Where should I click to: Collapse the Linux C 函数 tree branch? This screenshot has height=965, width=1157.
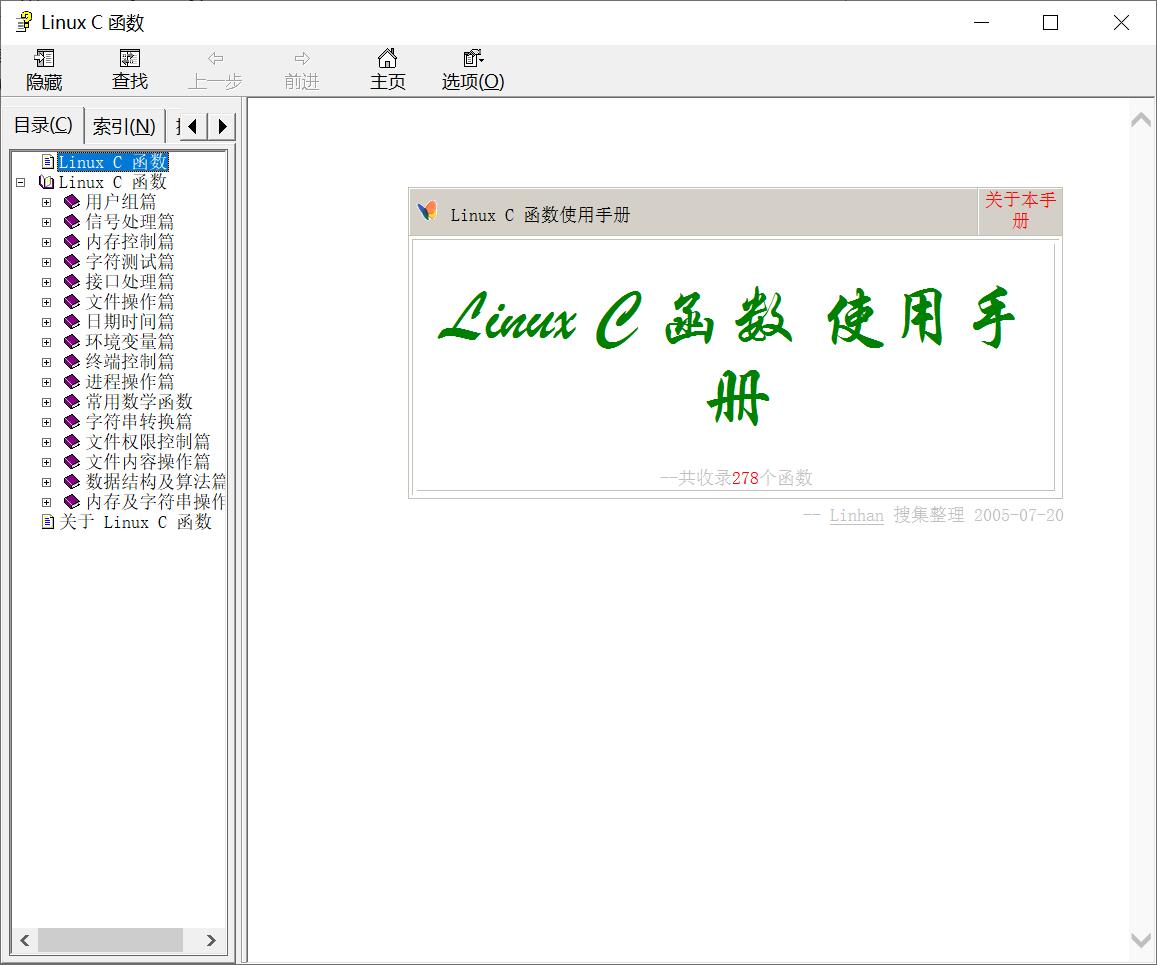(x=21, y=181)
